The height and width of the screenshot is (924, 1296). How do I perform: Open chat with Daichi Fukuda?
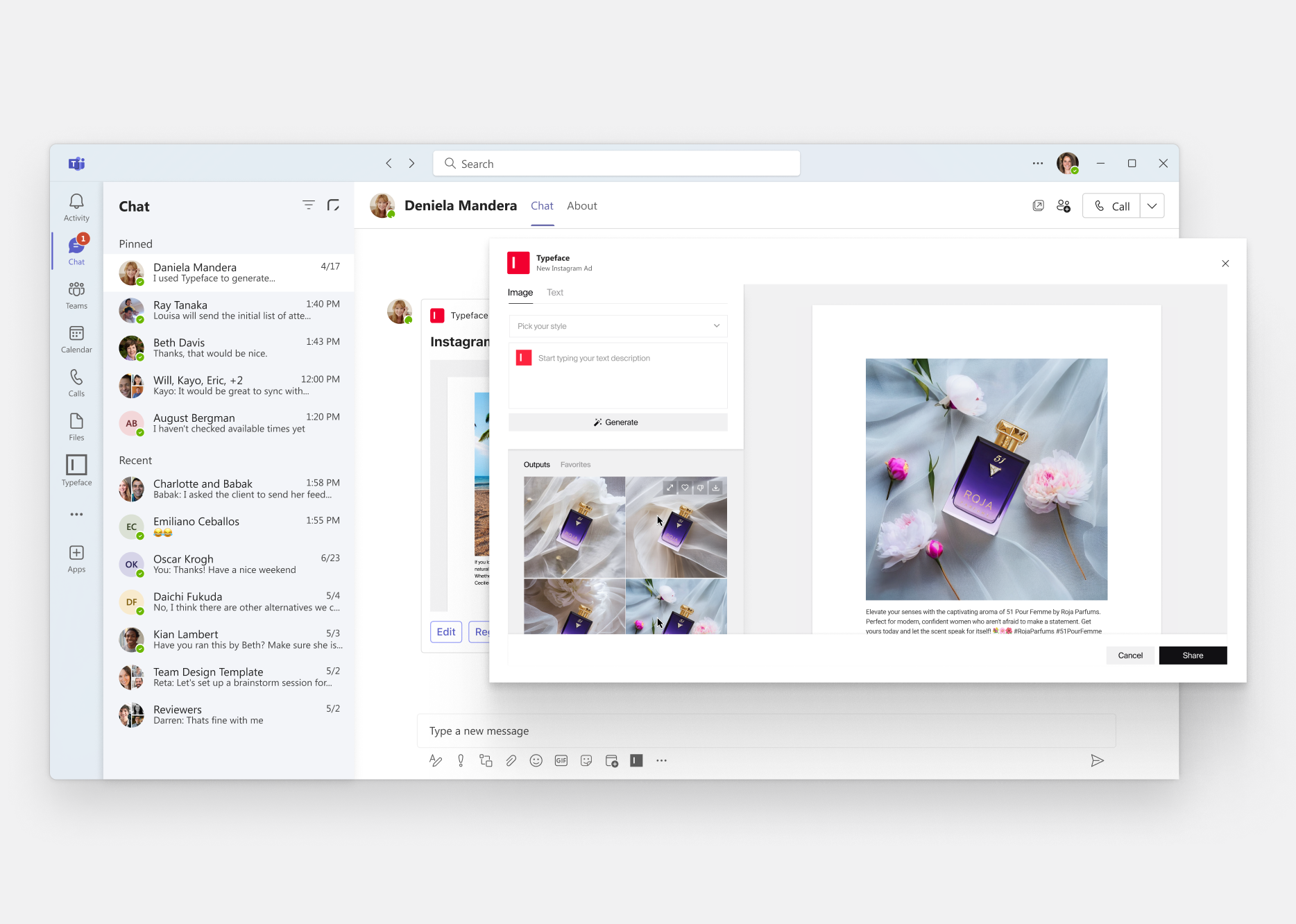pyautogui.click(x=229, y=601)
